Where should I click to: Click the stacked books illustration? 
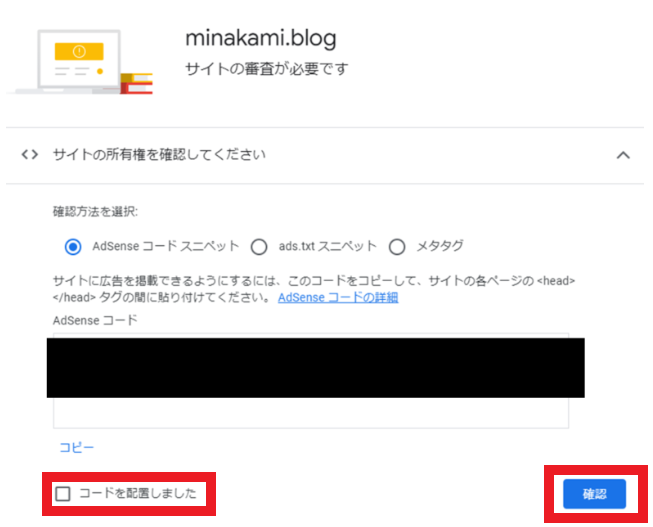tap(137, 83)
